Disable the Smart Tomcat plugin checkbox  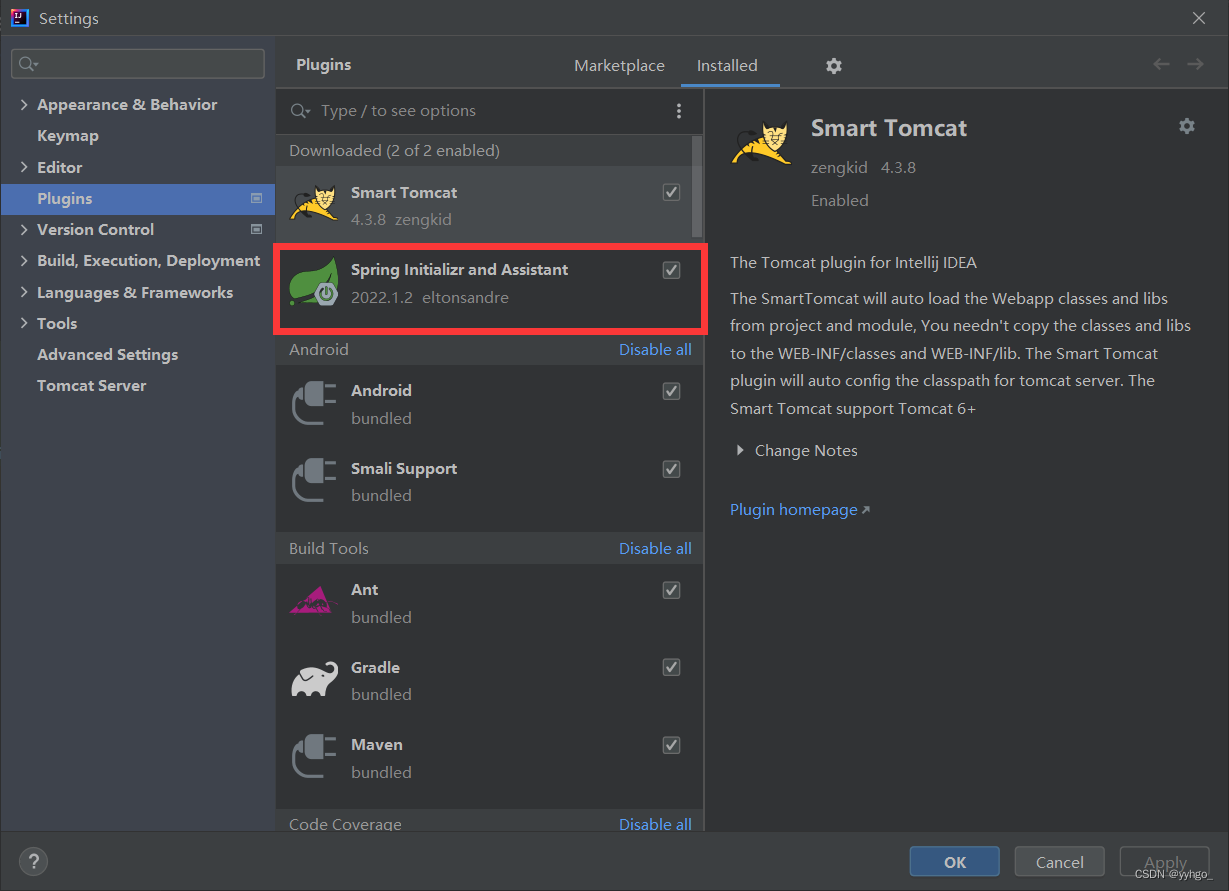coord(672,192)
